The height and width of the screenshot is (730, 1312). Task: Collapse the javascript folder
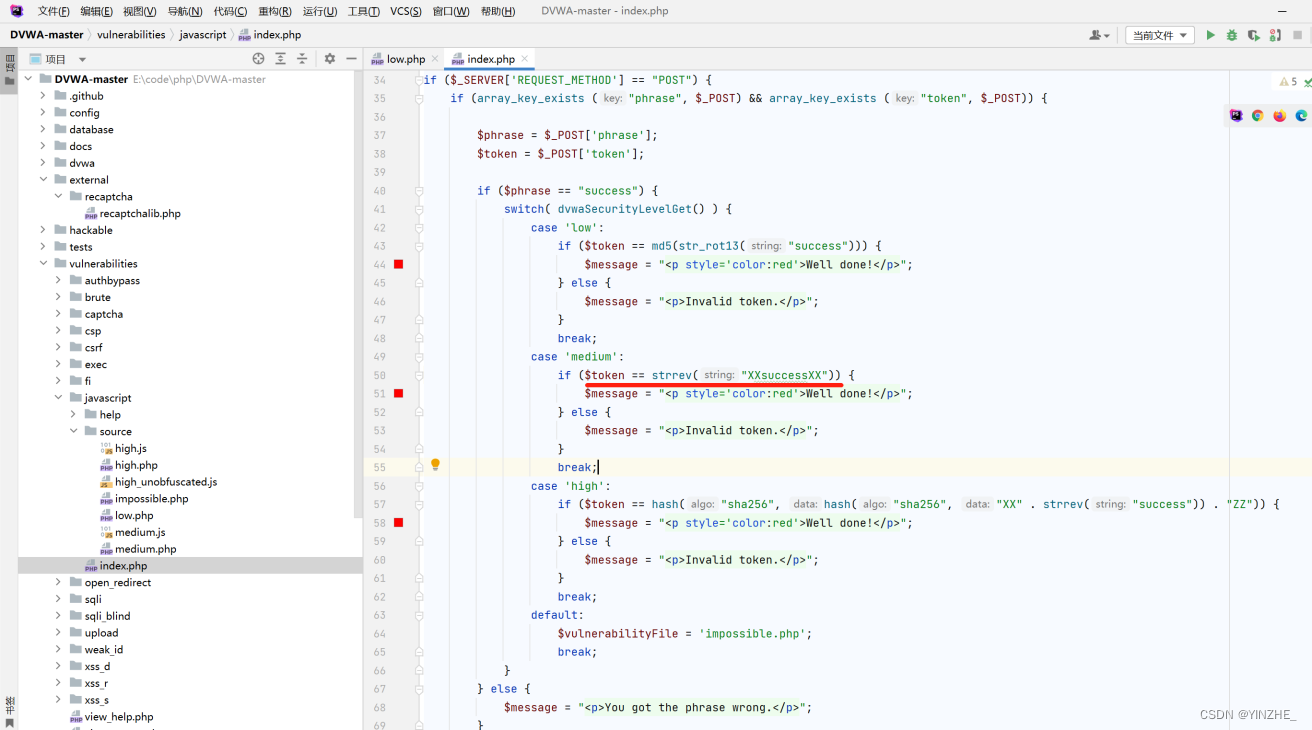[x=58, y=398]
